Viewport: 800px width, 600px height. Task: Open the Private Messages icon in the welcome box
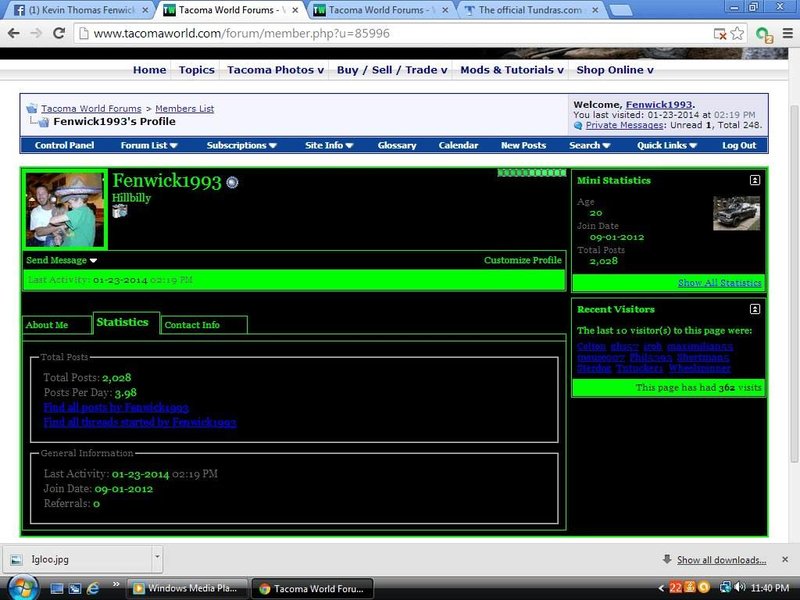click(x=578, y=126)
